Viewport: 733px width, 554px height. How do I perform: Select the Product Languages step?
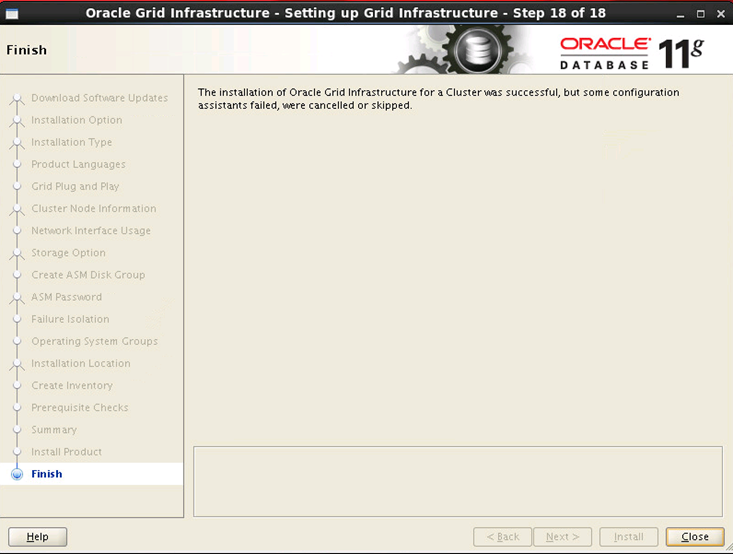78,164
